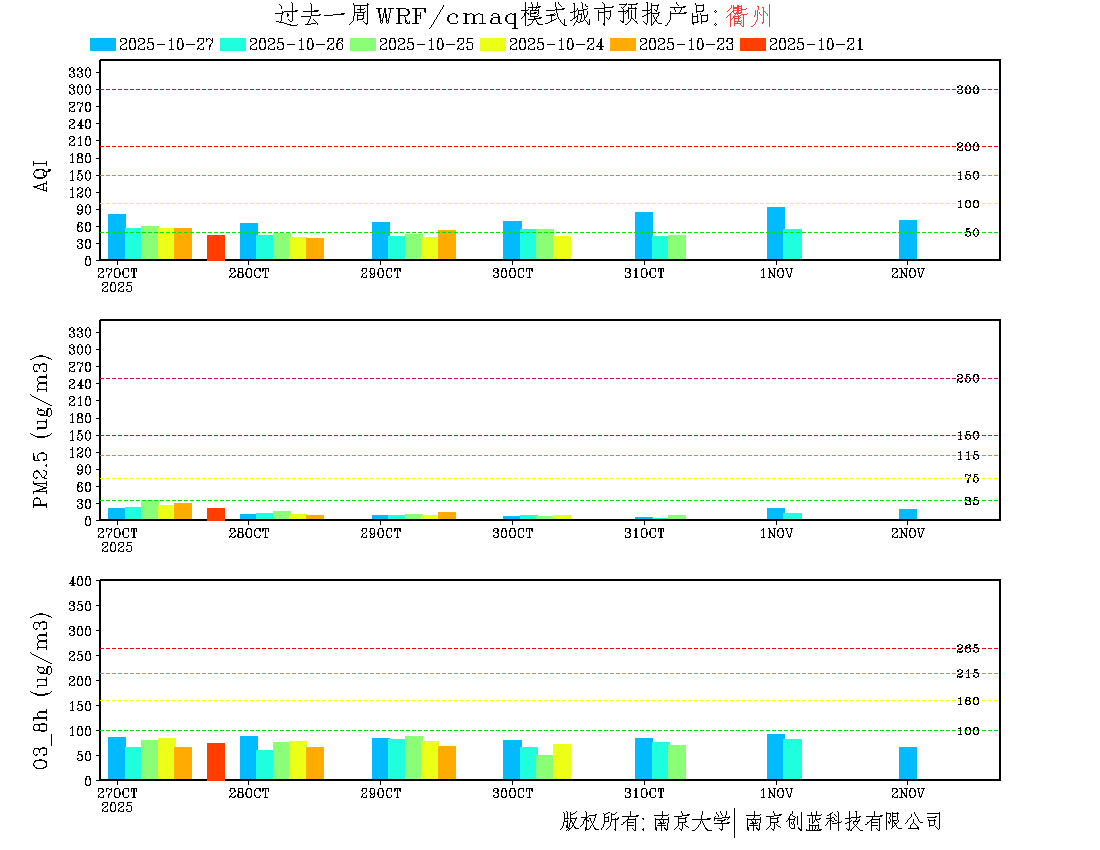Click the 南京大学 copyright text
This screenshot has width=1100, height=850.
click(691, 822)
